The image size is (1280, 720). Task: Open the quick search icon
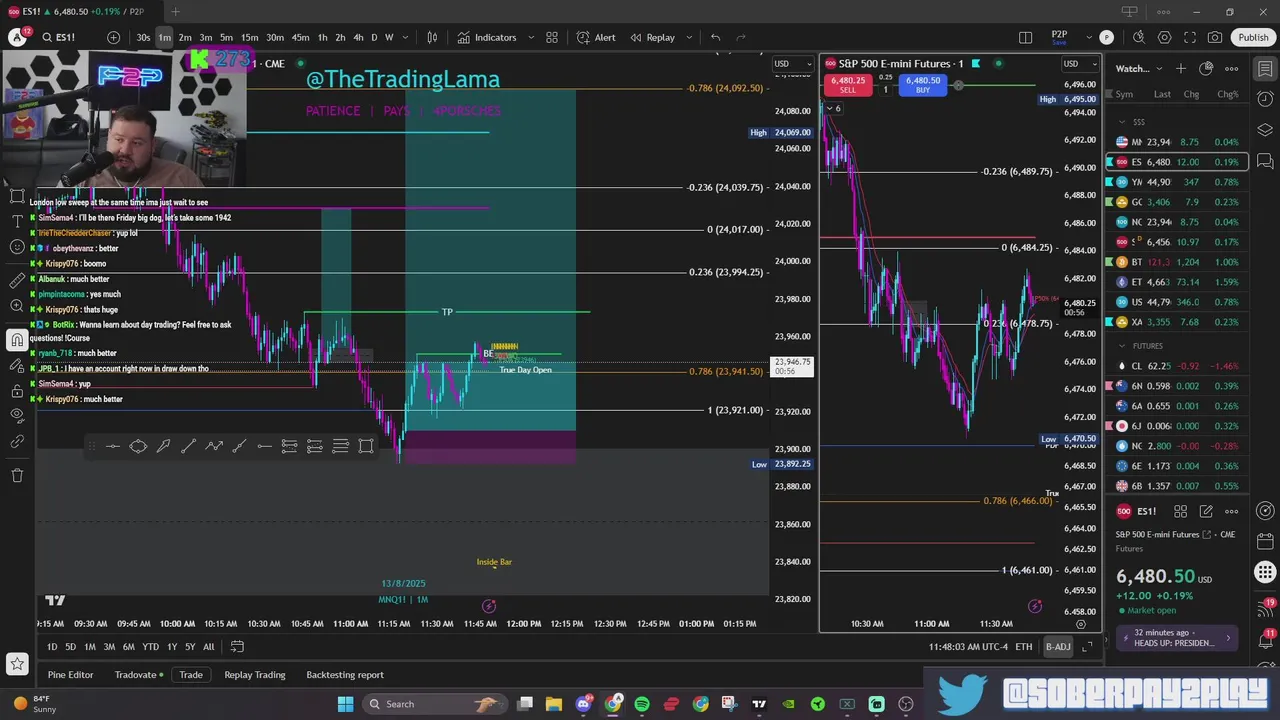click(x=1139, y=37)
